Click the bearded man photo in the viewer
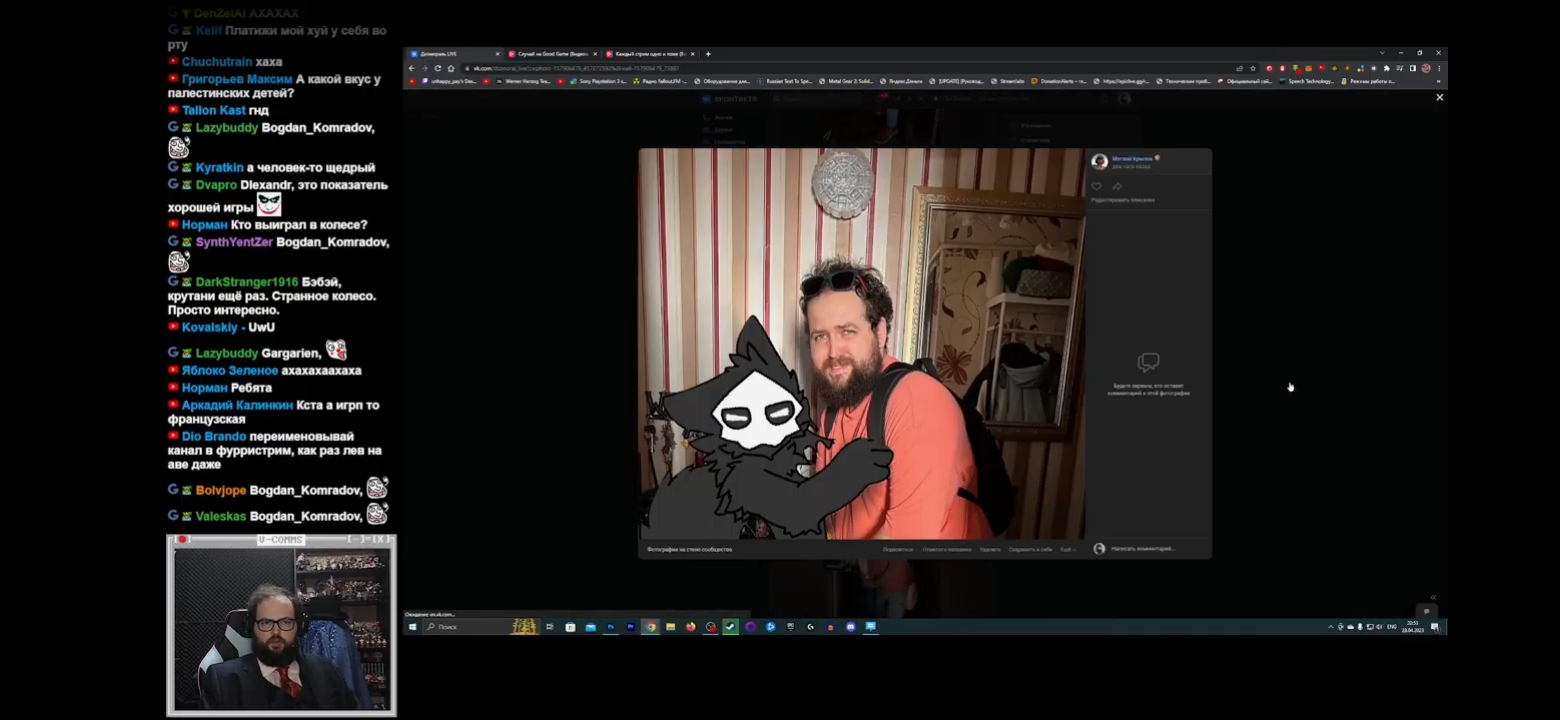 [x=862, y=344]
